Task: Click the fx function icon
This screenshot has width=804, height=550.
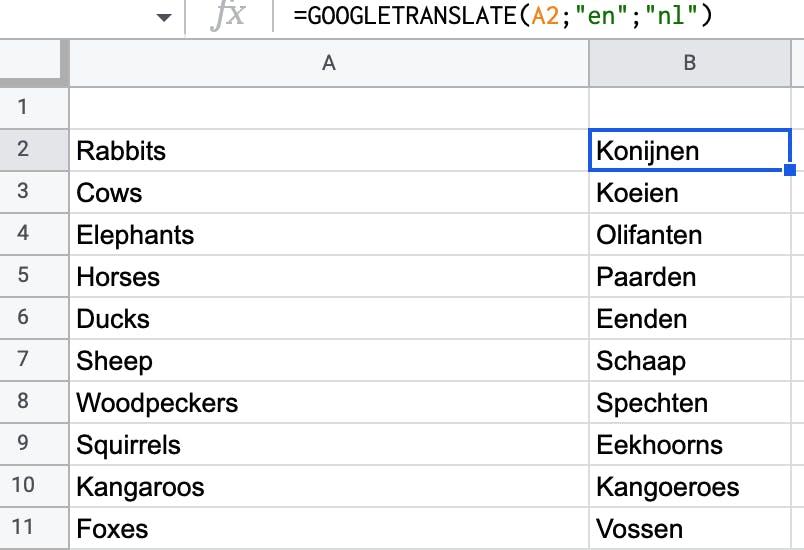Action: [229, 17]
